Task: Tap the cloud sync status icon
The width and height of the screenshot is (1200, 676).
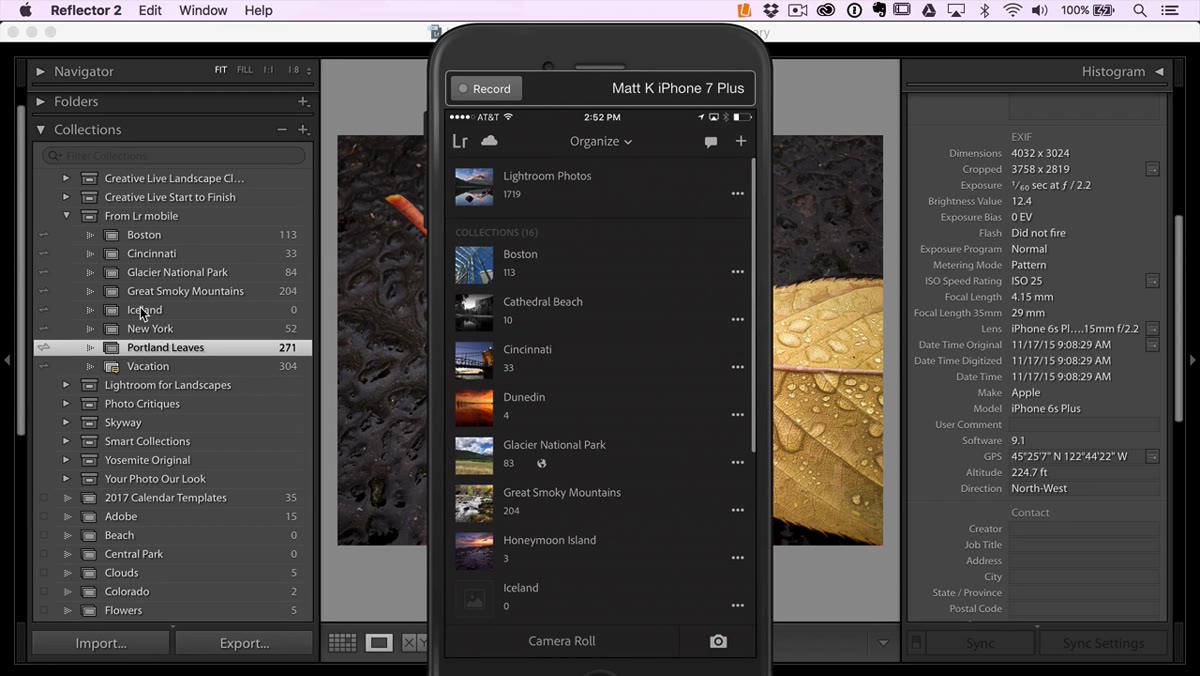Action: point(489,141)
